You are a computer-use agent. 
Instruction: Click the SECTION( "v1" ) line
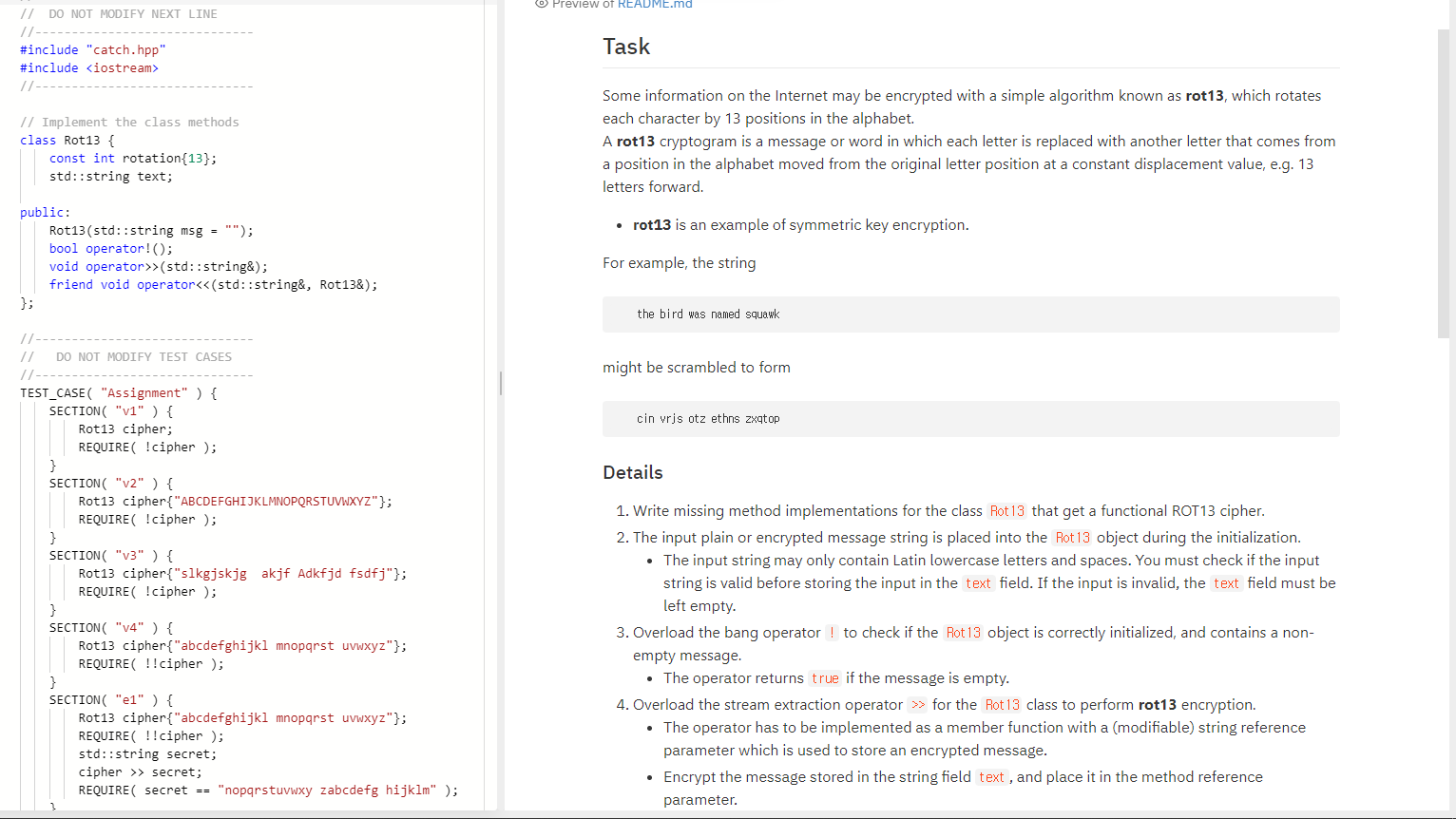[x=111, y=411]
